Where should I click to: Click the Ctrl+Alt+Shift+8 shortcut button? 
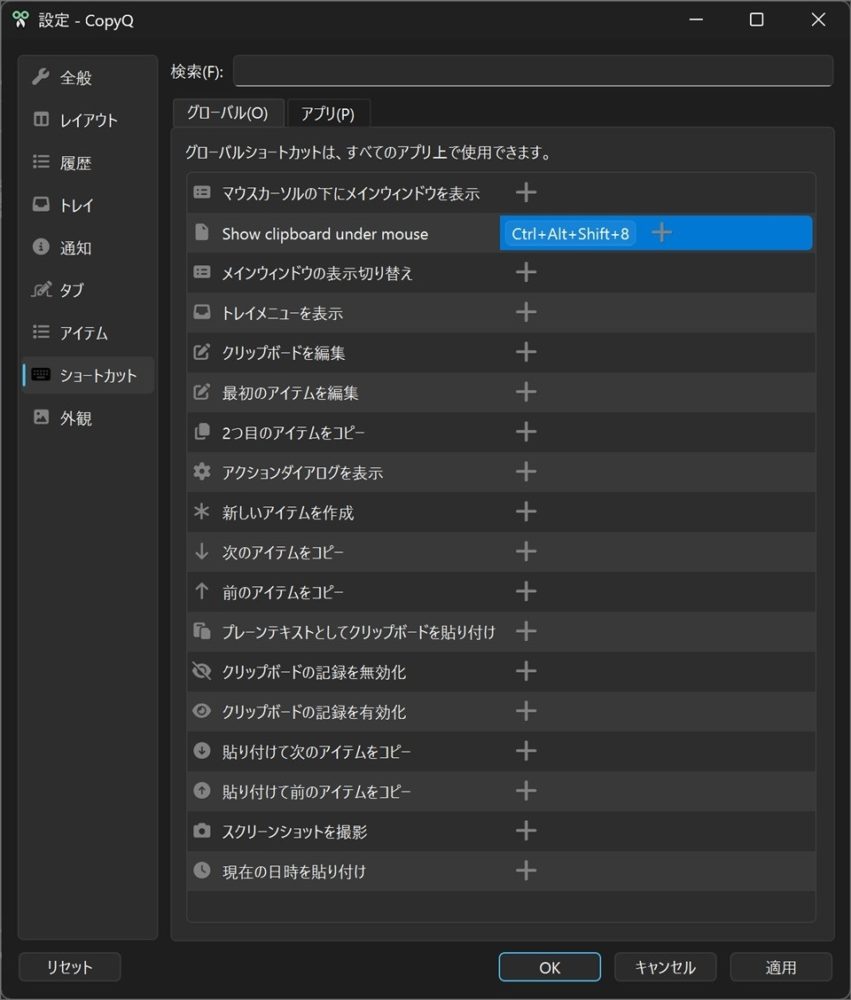point(570,233)
